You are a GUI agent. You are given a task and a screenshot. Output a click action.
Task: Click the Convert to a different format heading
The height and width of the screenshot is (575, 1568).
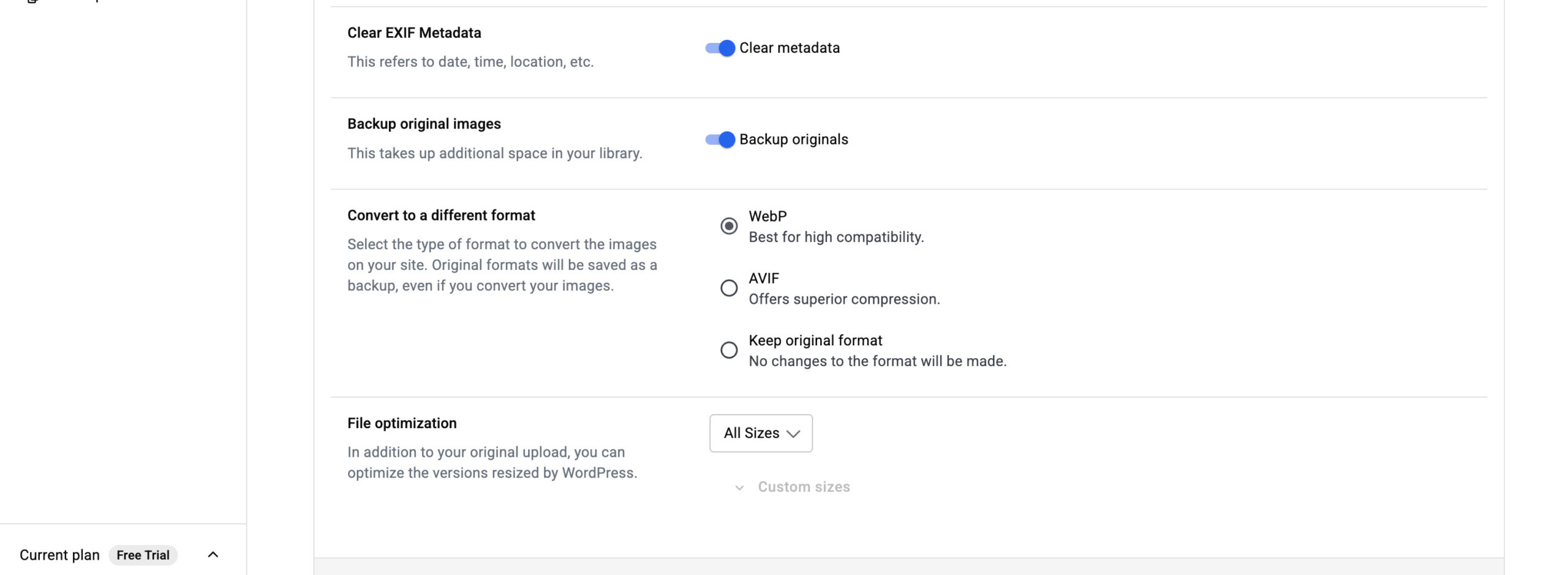441,216
